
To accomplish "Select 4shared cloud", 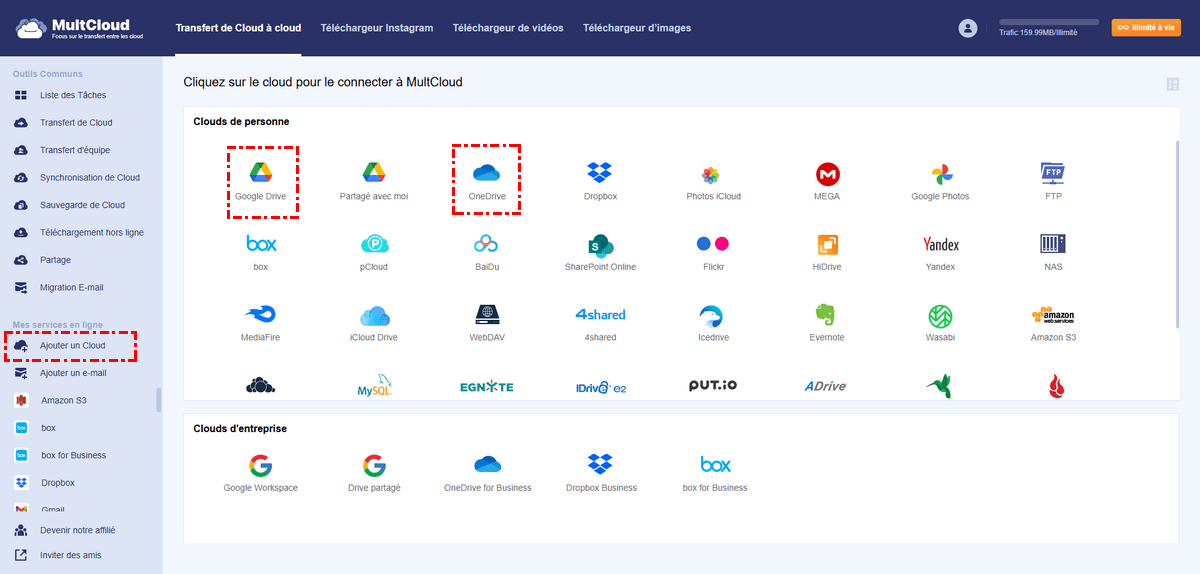I will [x=600, y=322].
